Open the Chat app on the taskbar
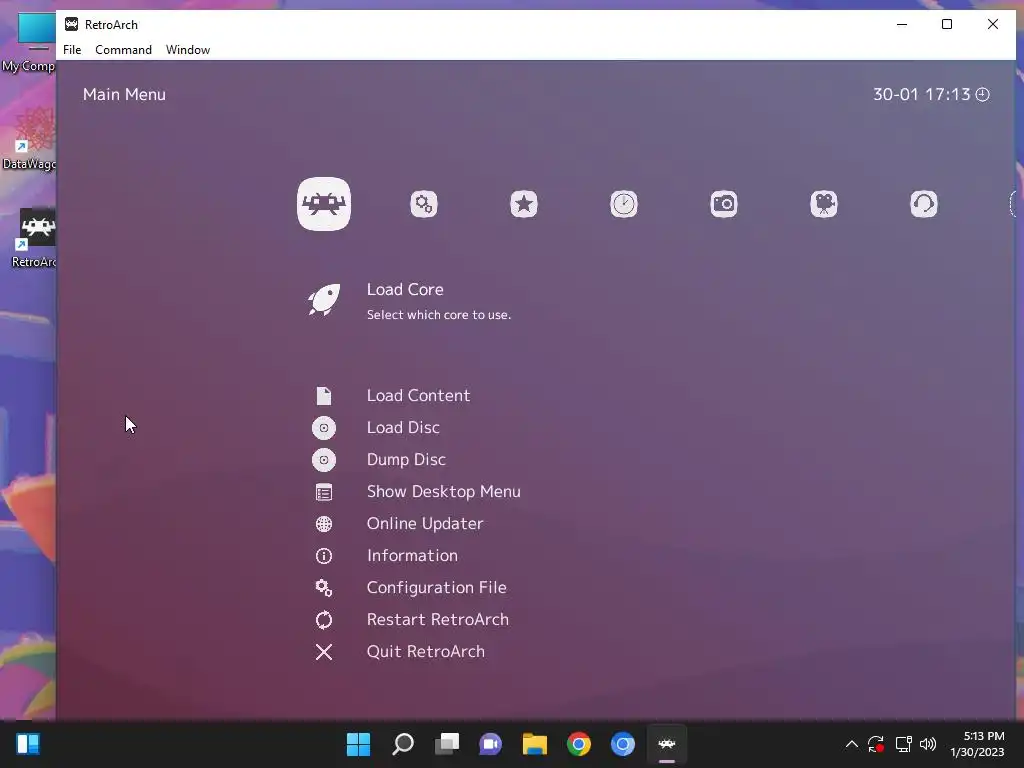The image size is (1024, 768). click(490, 744)
